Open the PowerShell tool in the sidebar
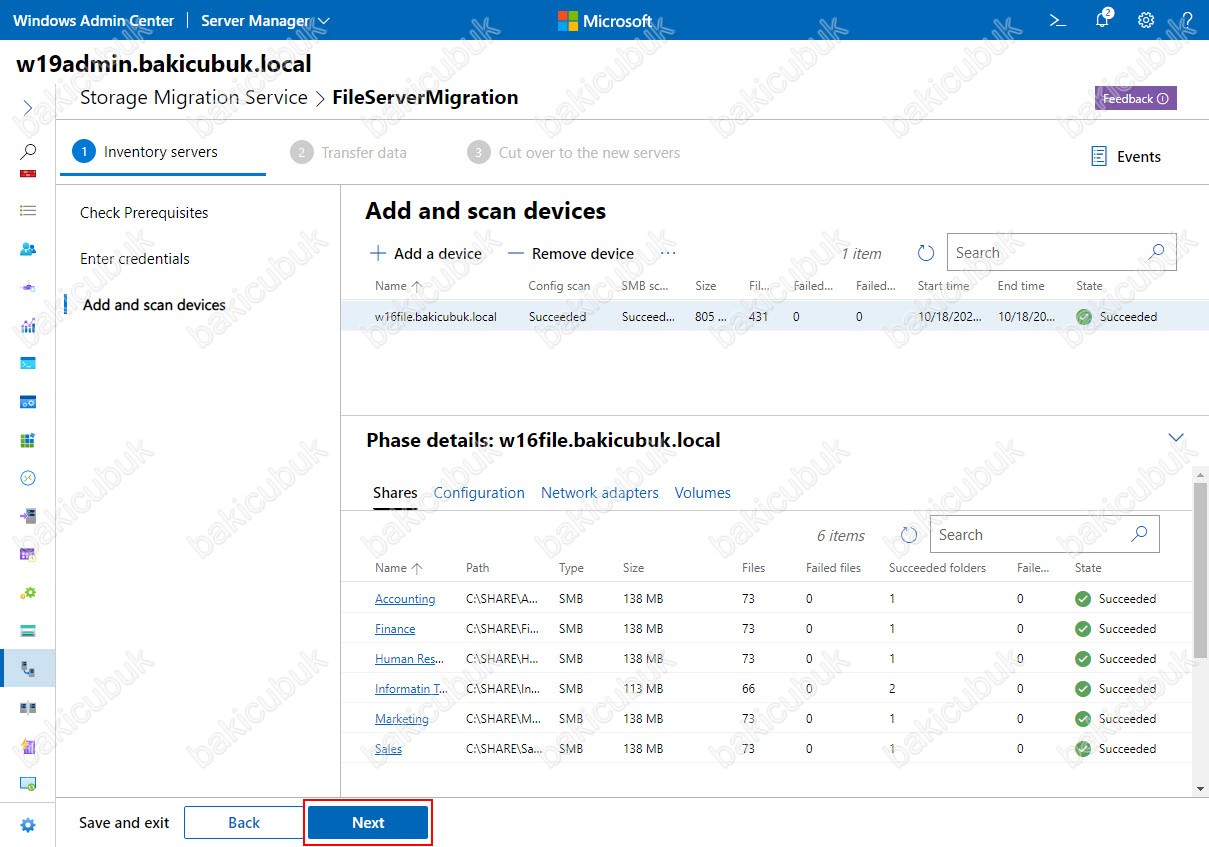 click(x=28, y=363)
